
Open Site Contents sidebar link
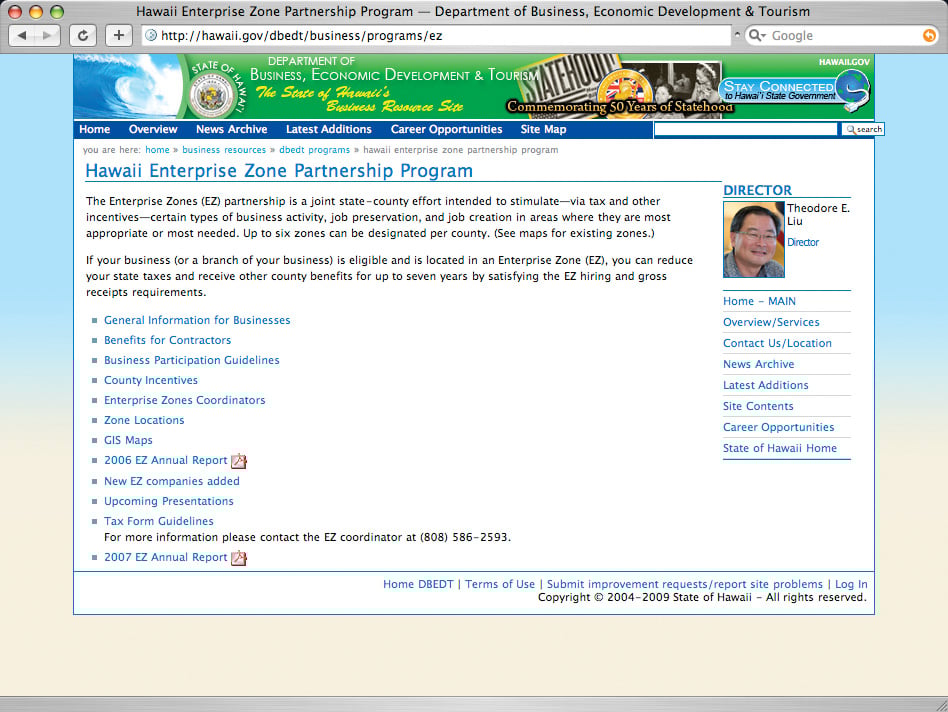coord(758,406)
